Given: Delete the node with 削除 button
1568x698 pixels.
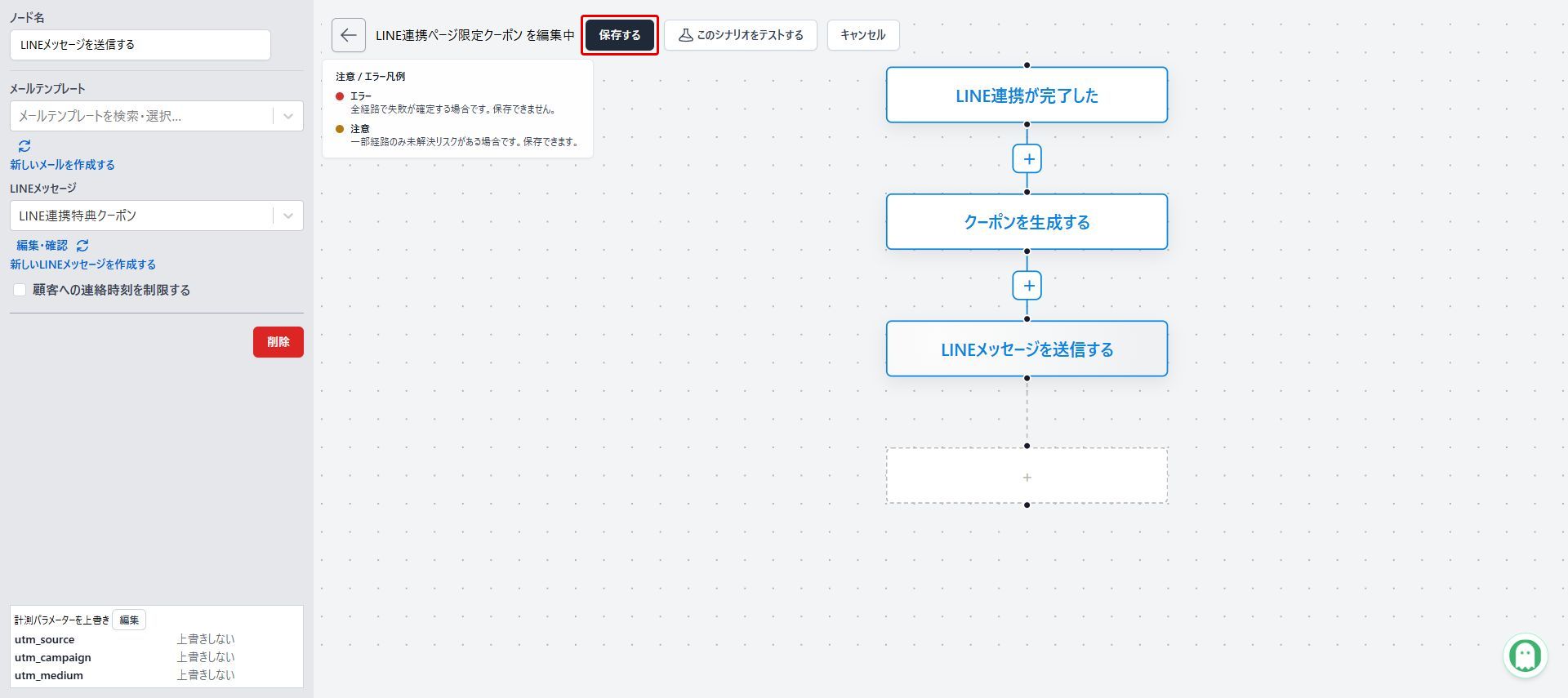Looking at the screenshot, I should pos(278,342).
